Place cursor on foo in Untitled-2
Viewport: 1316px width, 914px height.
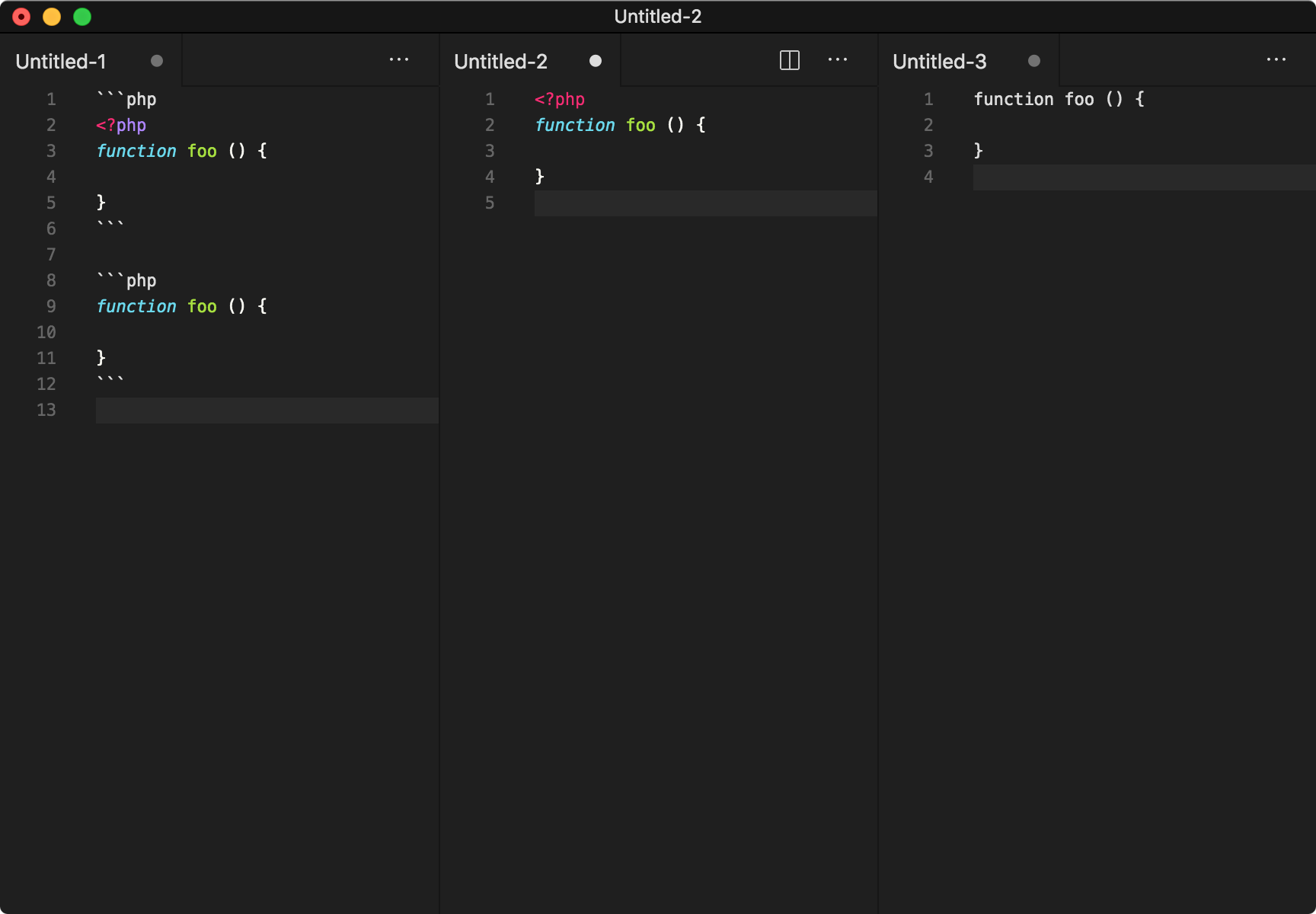pos(640,125)
